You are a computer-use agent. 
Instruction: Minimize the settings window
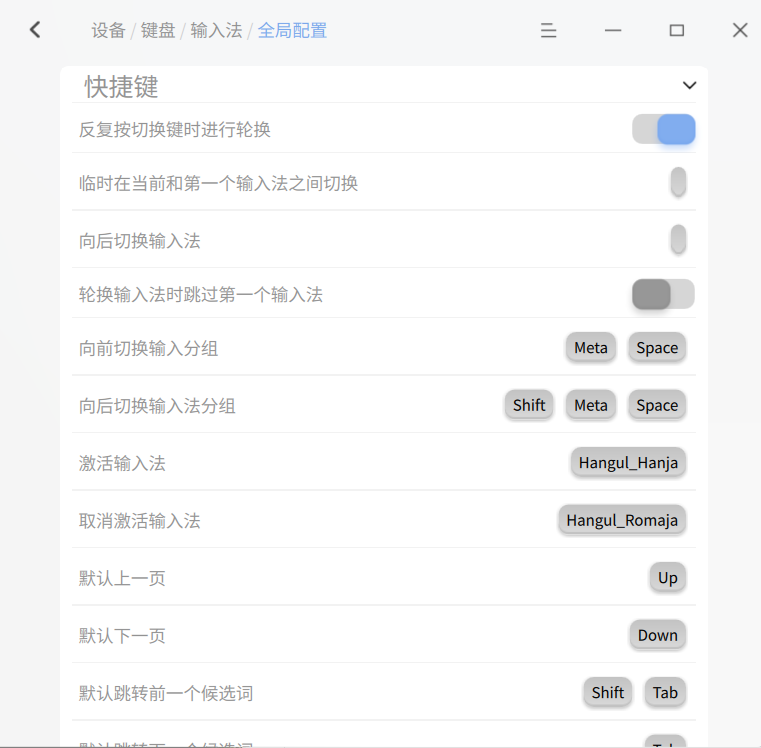tap(613, 30)
